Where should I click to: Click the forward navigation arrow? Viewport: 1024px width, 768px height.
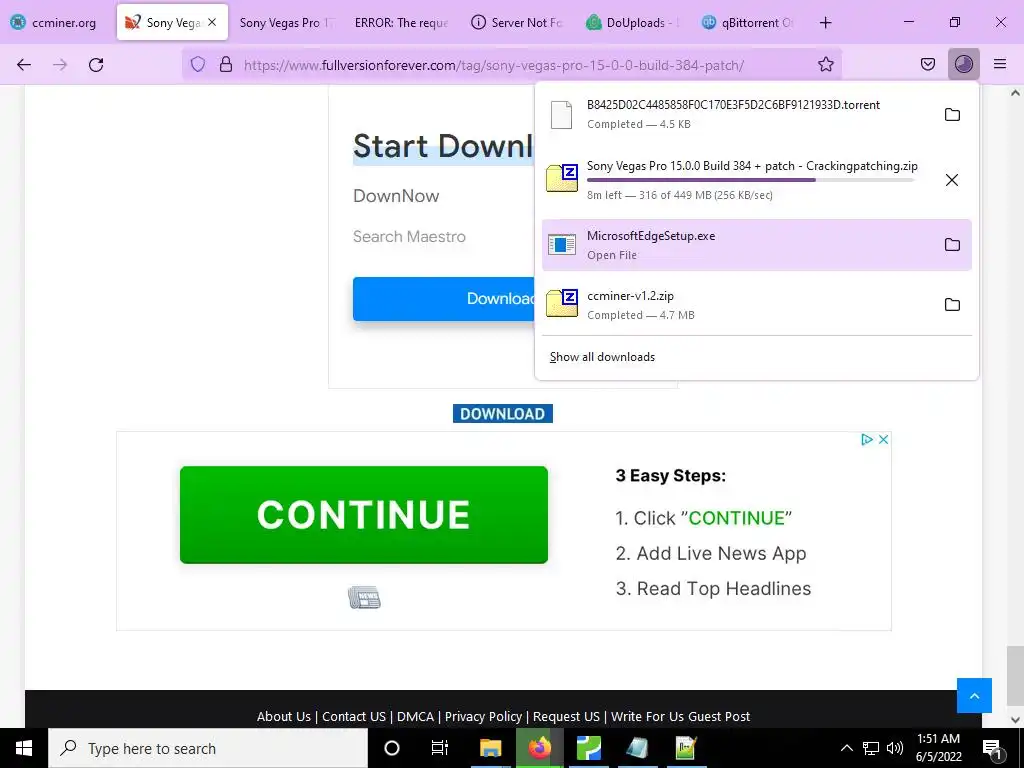coord(60,64)
